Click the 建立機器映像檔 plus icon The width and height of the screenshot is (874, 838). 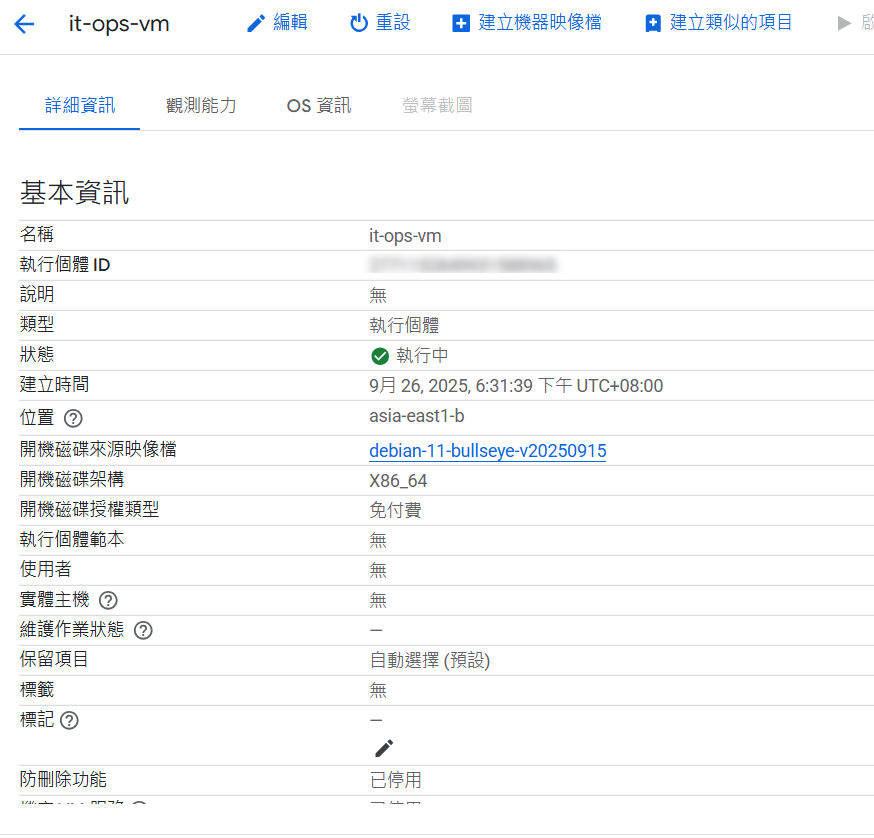point(461,23)
